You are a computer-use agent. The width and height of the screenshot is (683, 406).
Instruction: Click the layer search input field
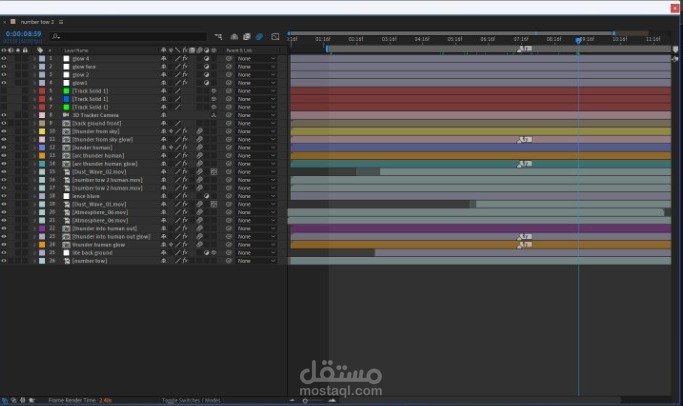tap(128, 37)
